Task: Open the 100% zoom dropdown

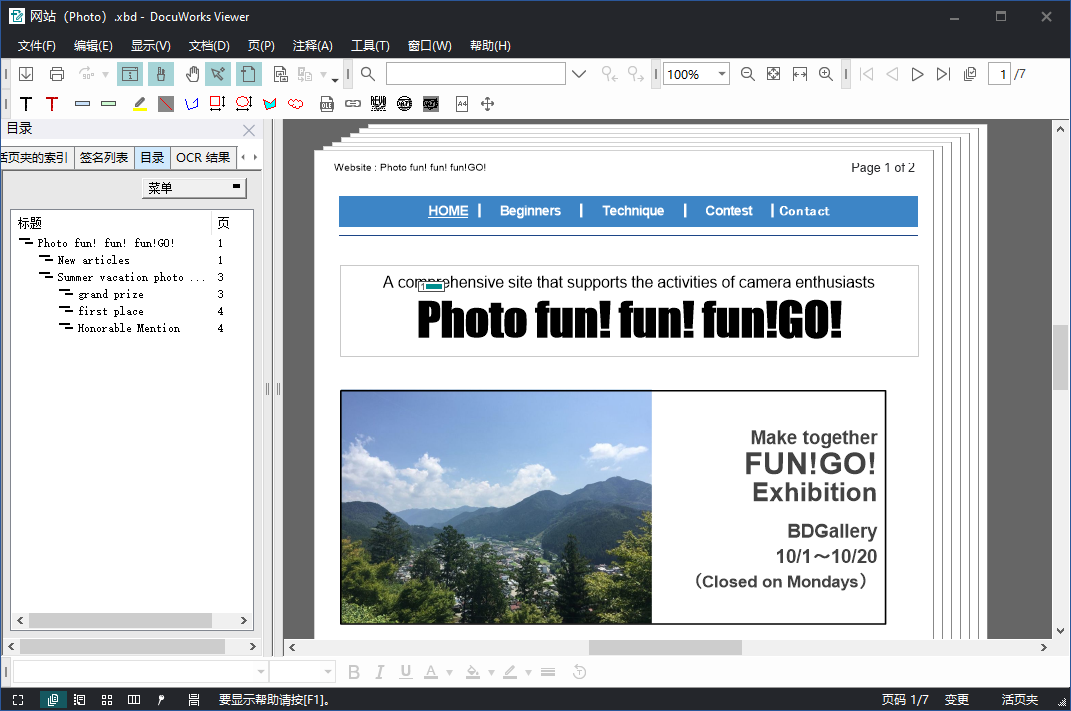Action: click(x=721, y=74)
